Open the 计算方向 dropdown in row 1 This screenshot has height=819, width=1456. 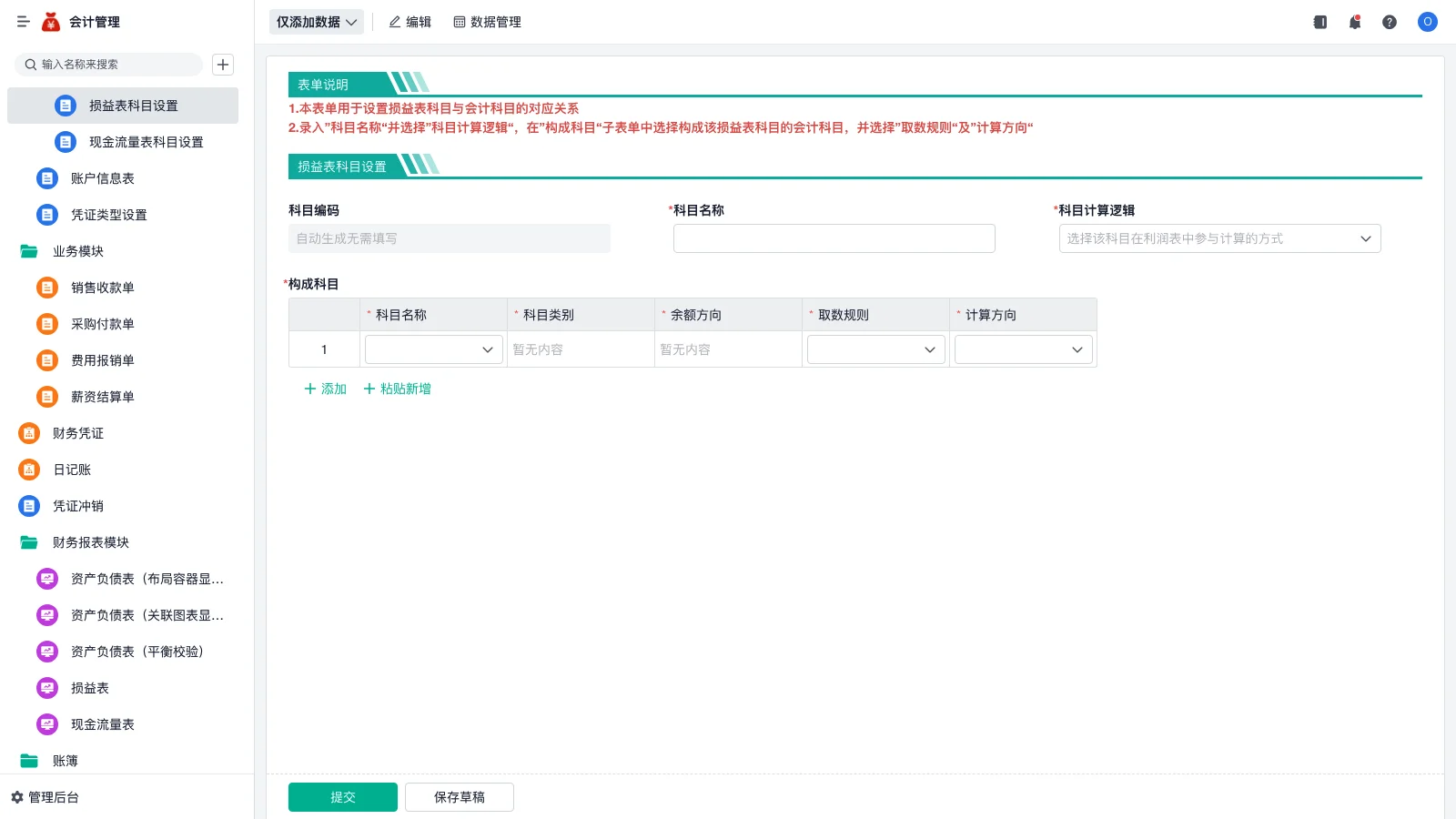(x=1024, y=349)
